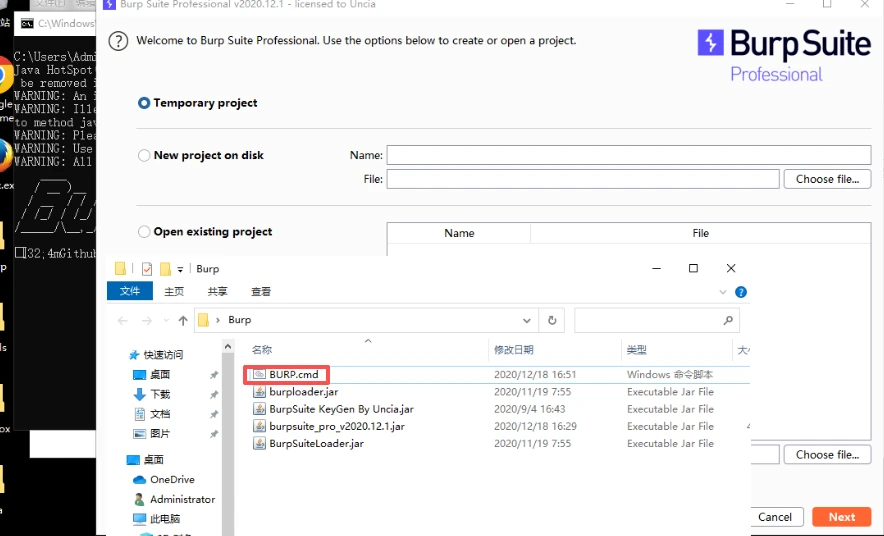
Task: Click the OneDrive cloud icon in the sidebar
Action: [x=138, y=480]
